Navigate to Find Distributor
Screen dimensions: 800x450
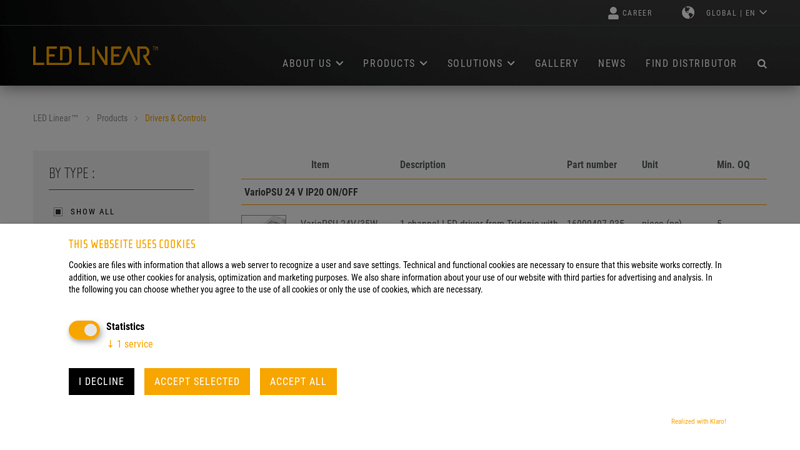[691, 64]
